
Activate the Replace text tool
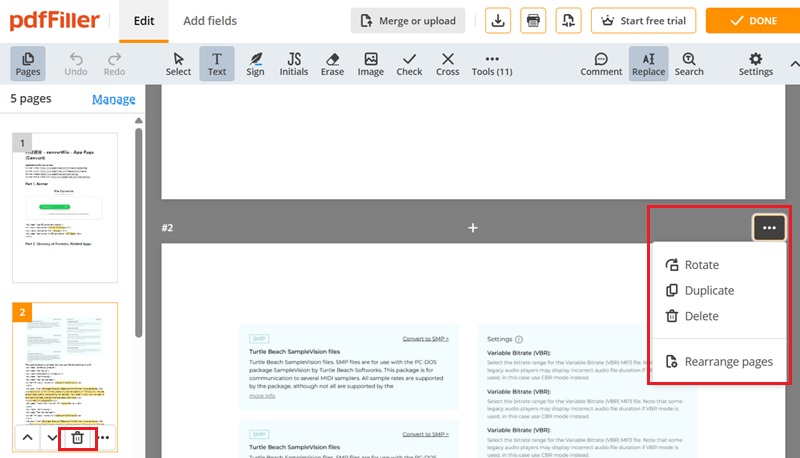pyautogui.click(x=648, y=64)
